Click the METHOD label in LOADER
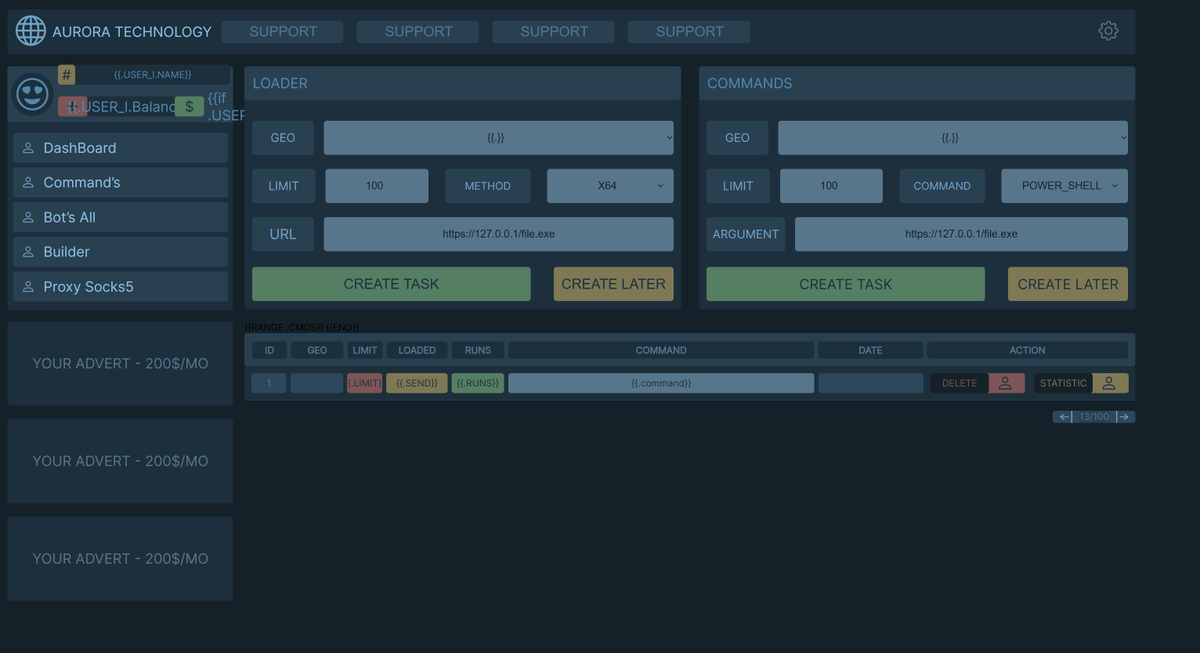This screenshot has width=1200, height=653. click(487, 186)
